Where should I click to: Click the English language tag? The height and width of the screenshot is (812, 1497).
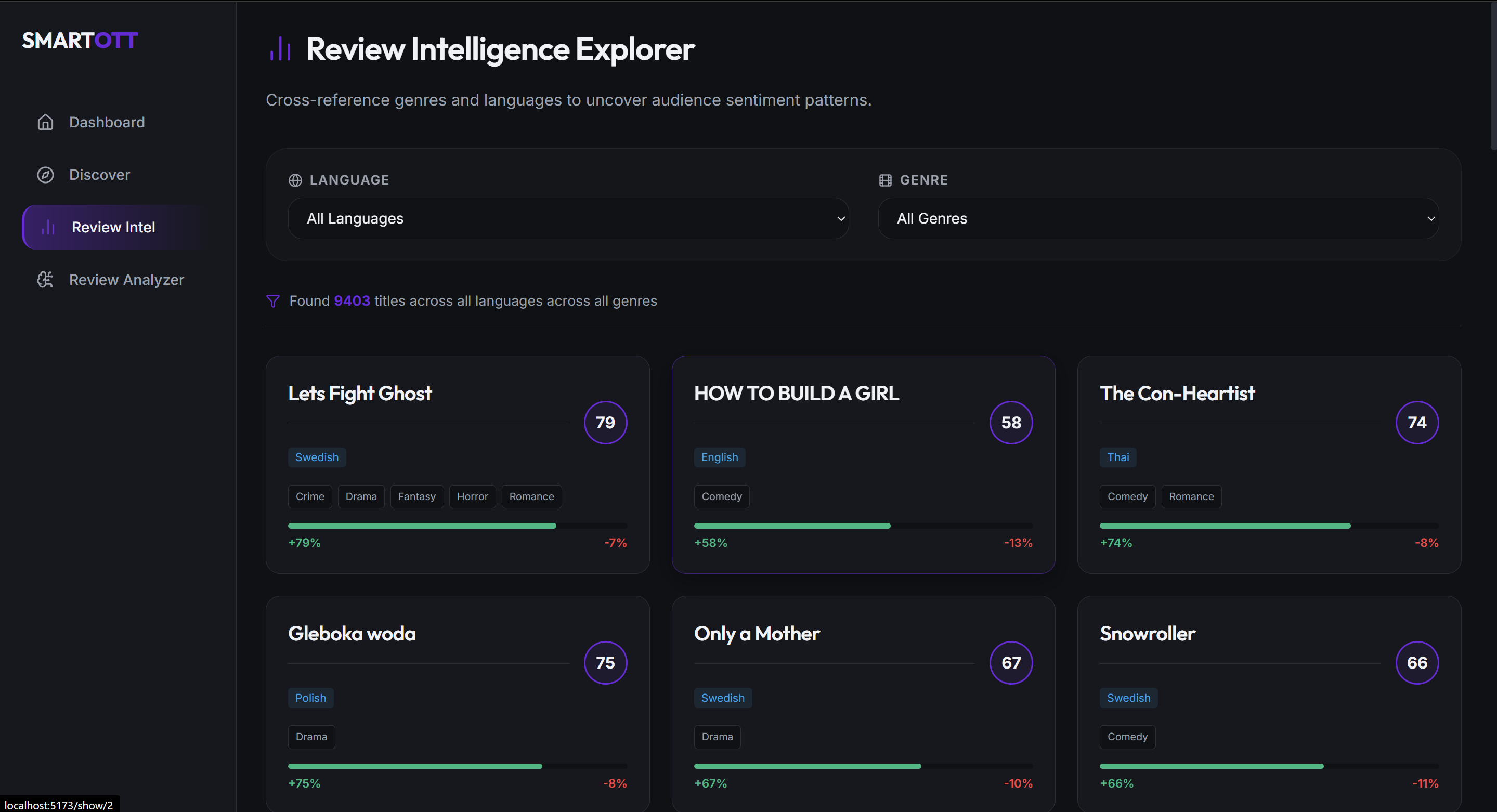pyautogui.click(x=720, y=457)
